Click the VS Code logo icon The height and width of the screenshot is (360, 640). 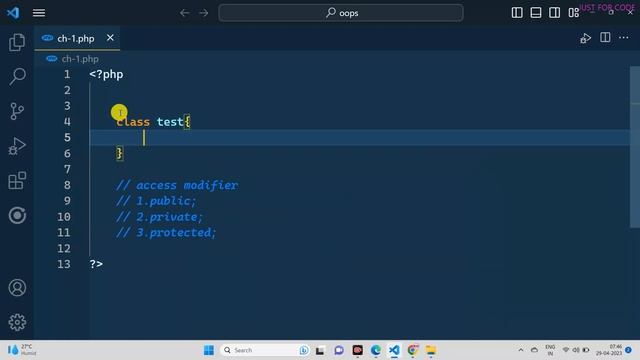tap(13, 13)
